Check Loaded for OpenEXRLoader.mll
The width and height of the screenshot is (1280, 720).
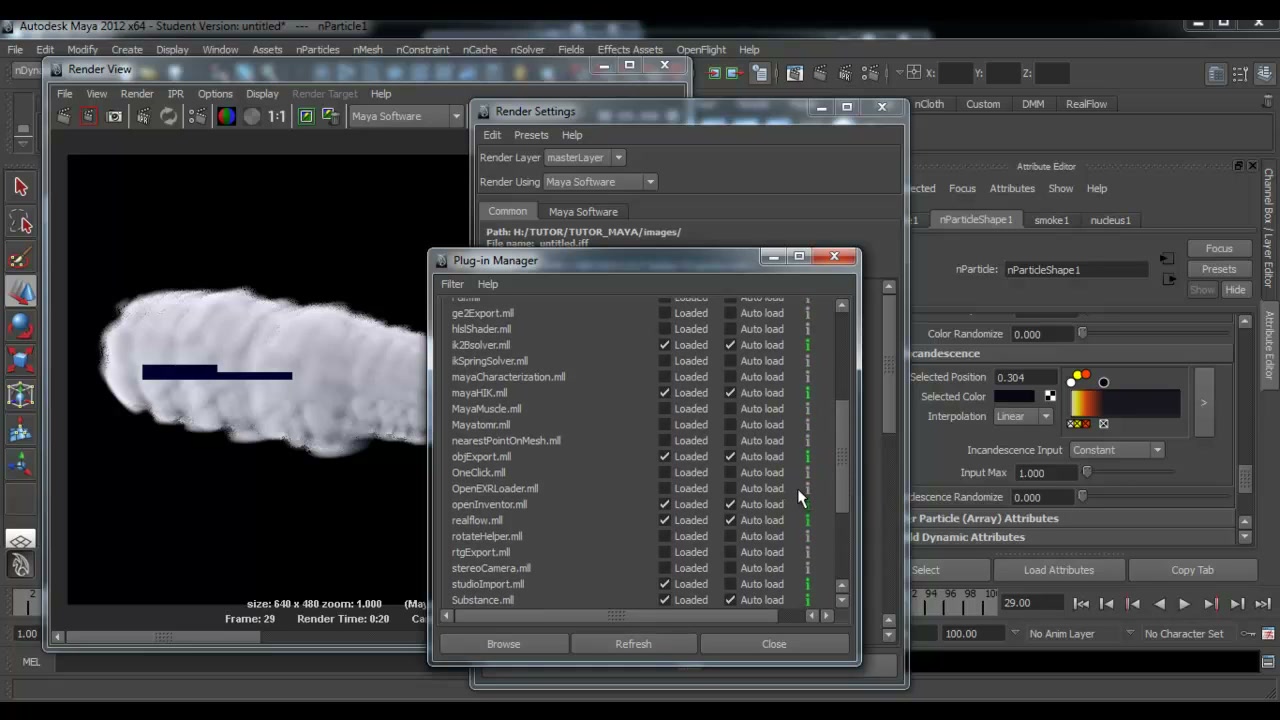point(665,489)
